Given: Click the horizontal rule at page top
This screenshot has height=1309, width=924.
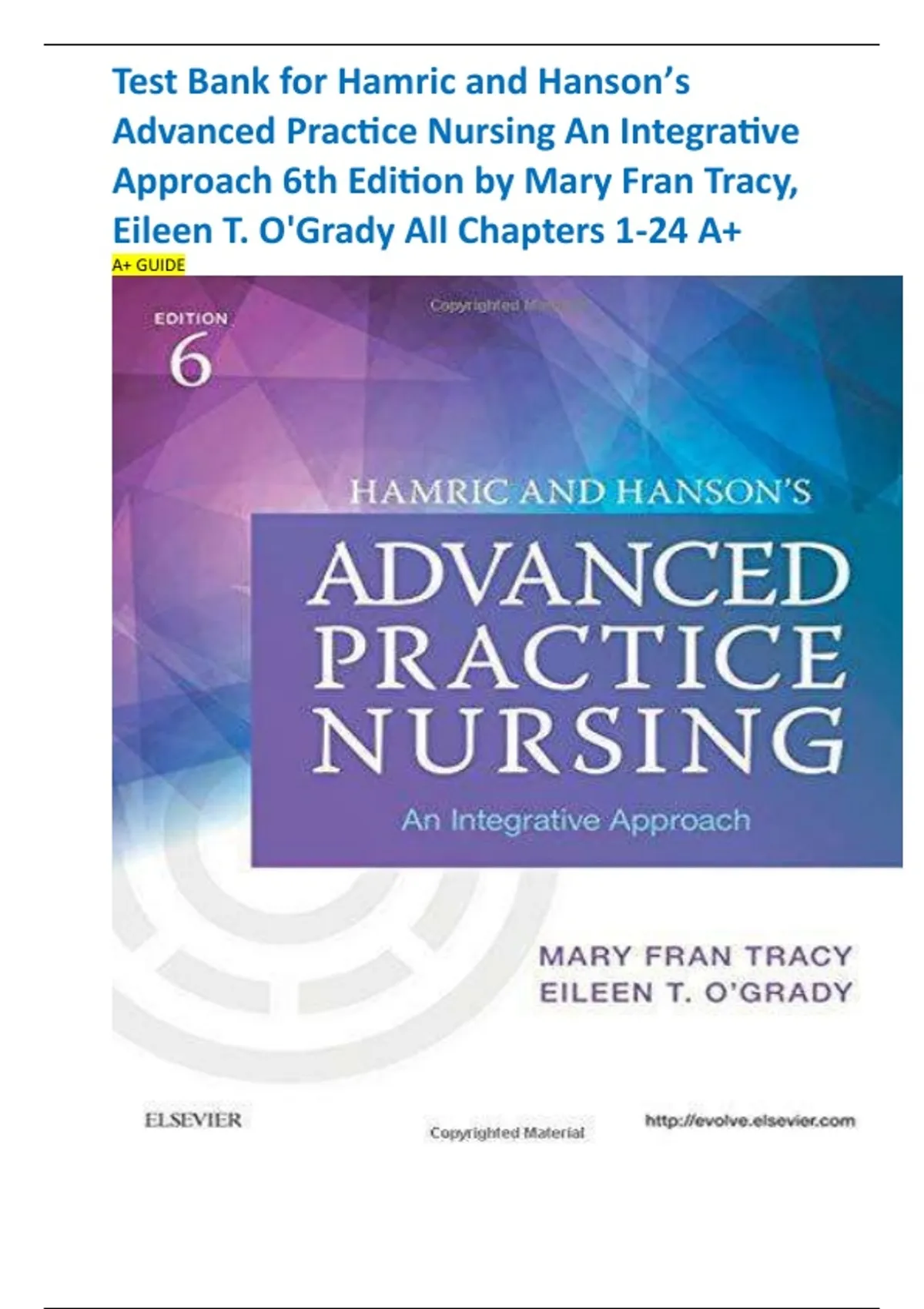Looking at the screenshot, I should [x=462, y=45].
